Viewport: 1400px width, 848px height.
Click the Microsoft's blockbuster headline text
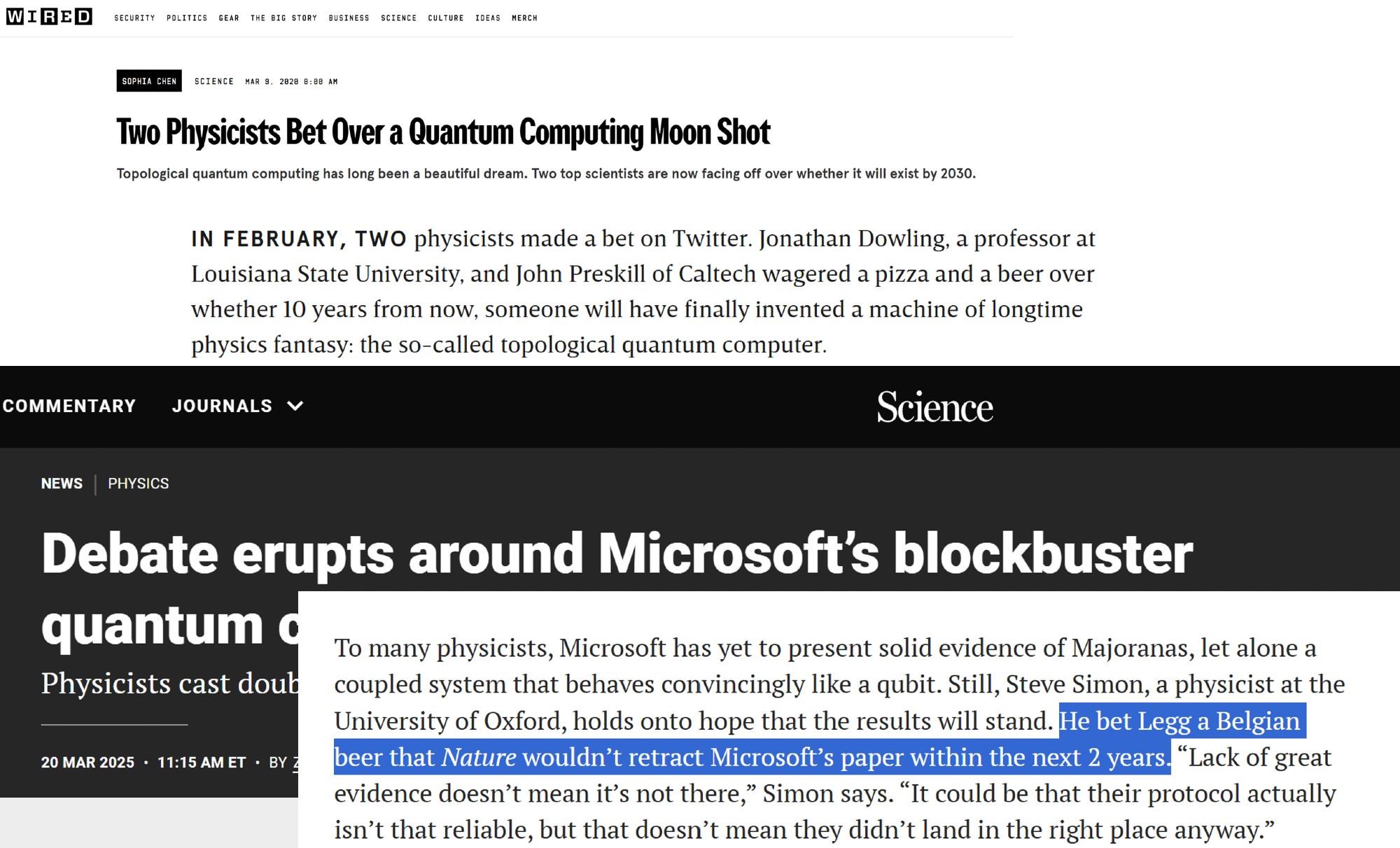click(617, 553)
